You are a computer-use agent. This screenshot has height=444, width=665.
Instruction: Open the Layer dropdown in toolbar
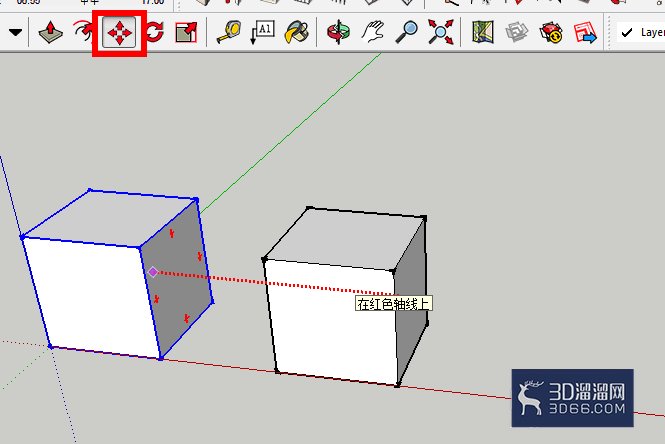641,32
